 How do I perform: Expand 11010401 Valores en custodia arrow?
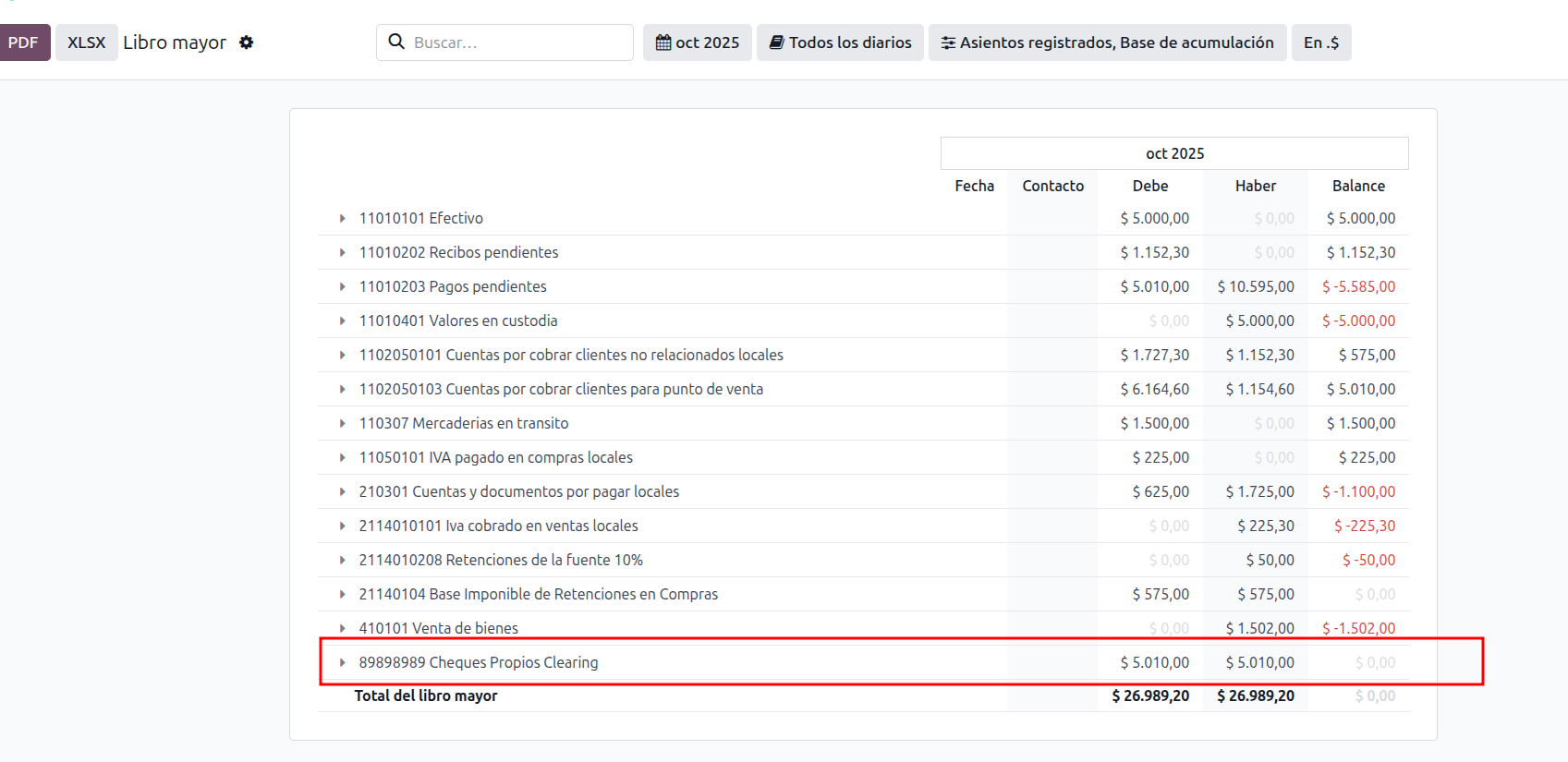pyautogui.click(x=342, y=321)
